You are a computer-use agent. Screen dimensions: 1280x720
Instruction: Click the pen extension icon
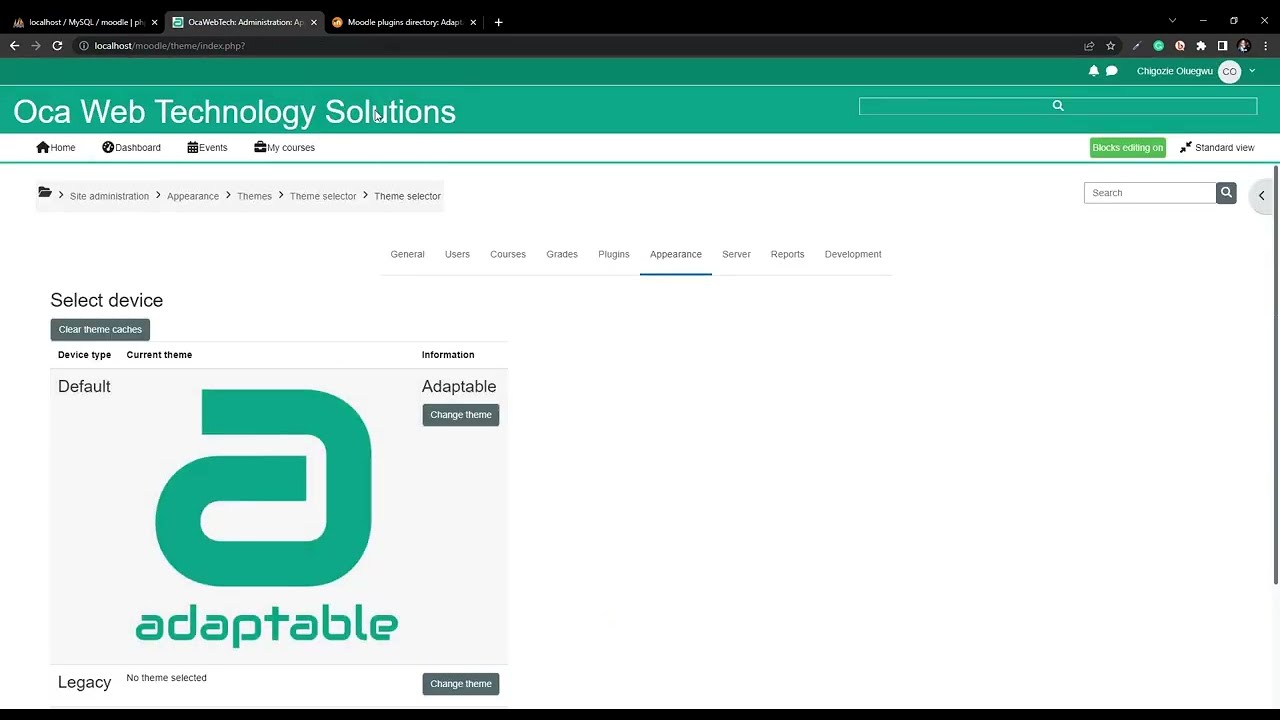pyautogui.click(x=1137, y=46)
